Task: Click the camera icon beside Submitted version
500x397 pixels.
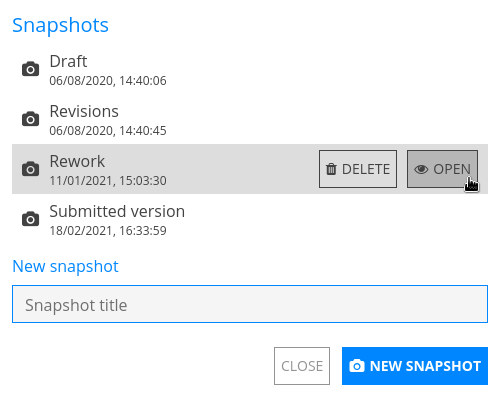Action: (30, 219)
